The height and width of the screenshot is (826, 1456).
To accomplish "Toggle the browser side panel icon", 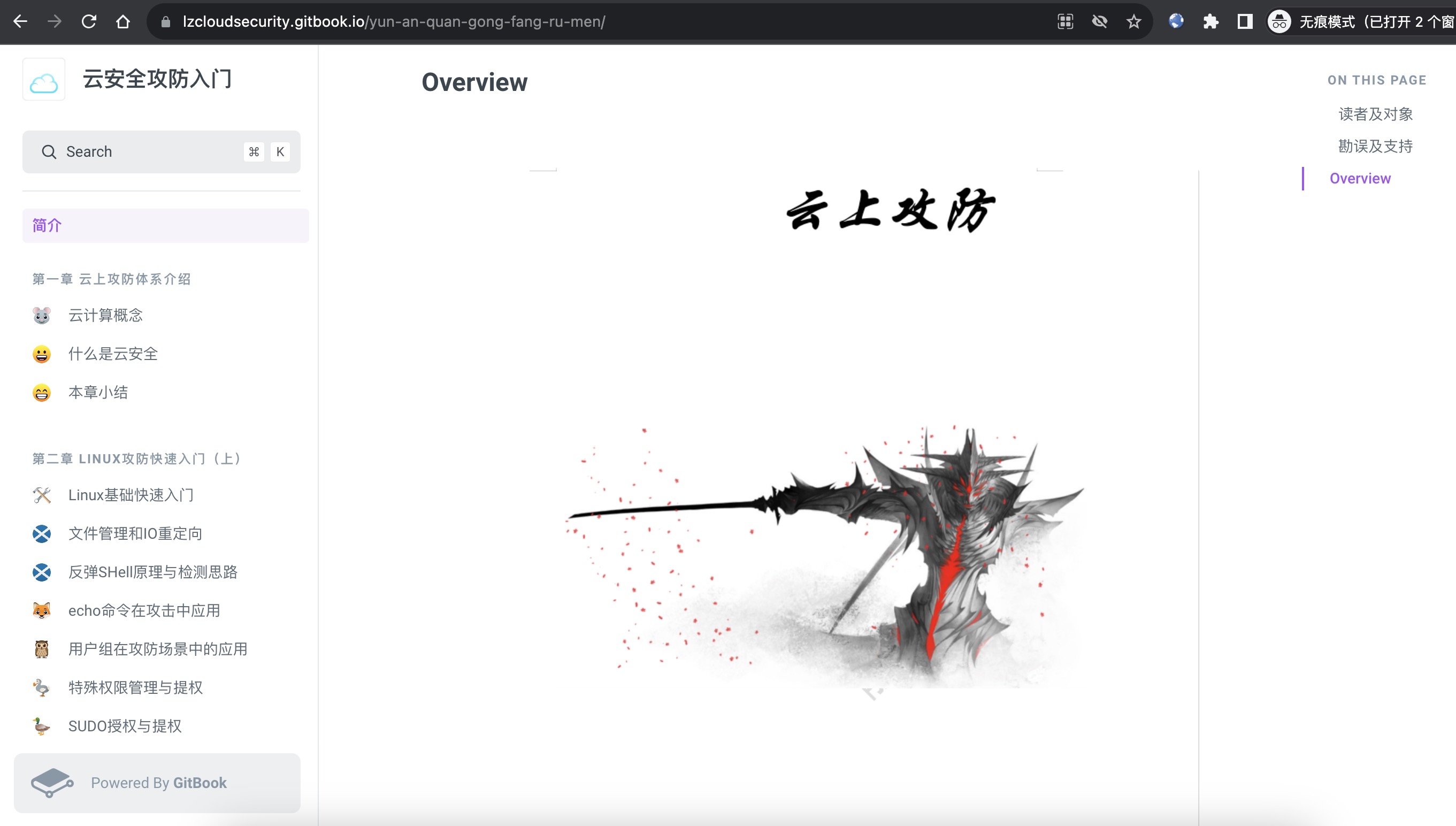I will pyautogui.click(x=1244, y=21).
